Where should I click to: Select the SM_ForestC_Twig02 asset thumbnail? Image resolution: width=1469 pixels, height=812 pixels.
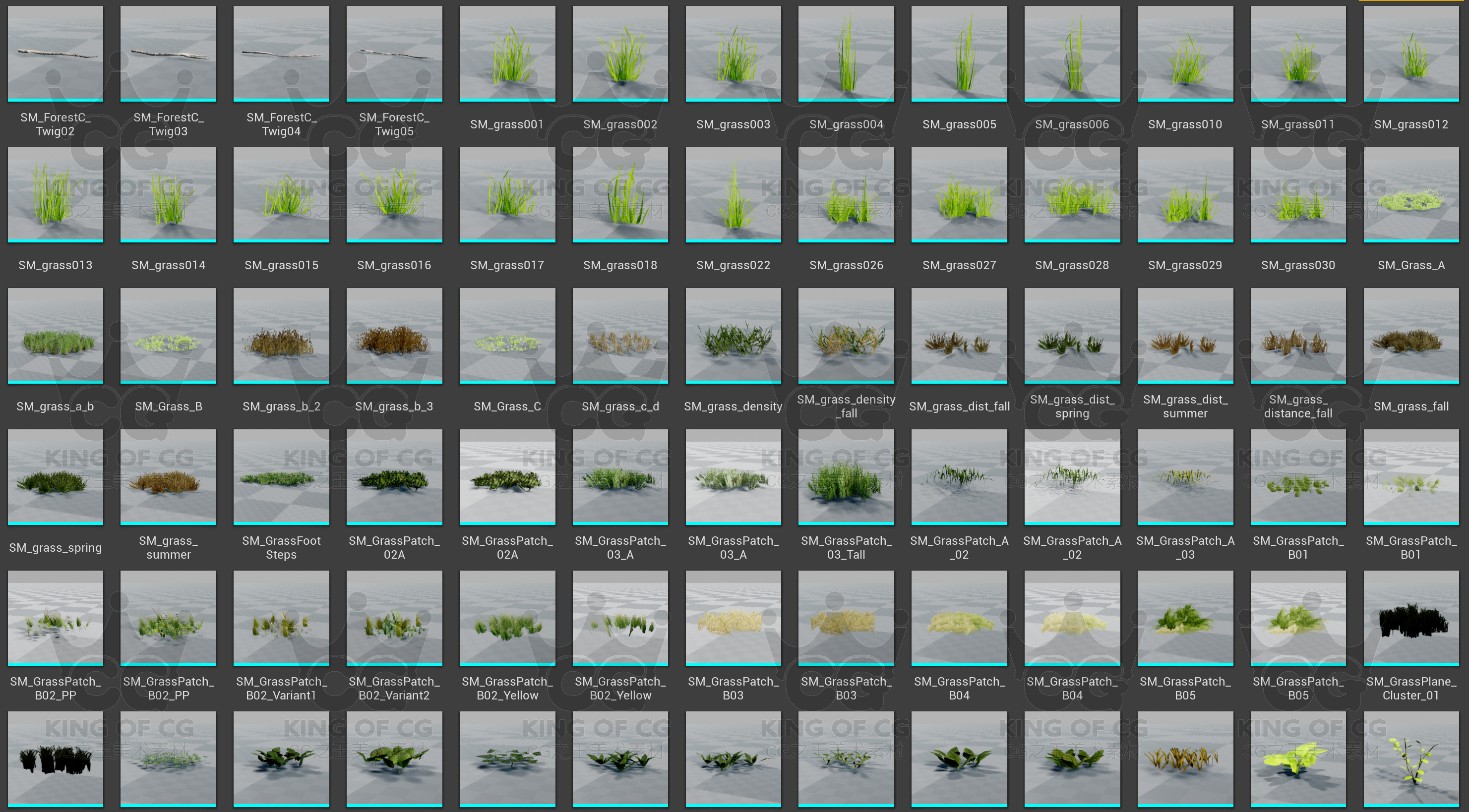click(x=56, y=54)
